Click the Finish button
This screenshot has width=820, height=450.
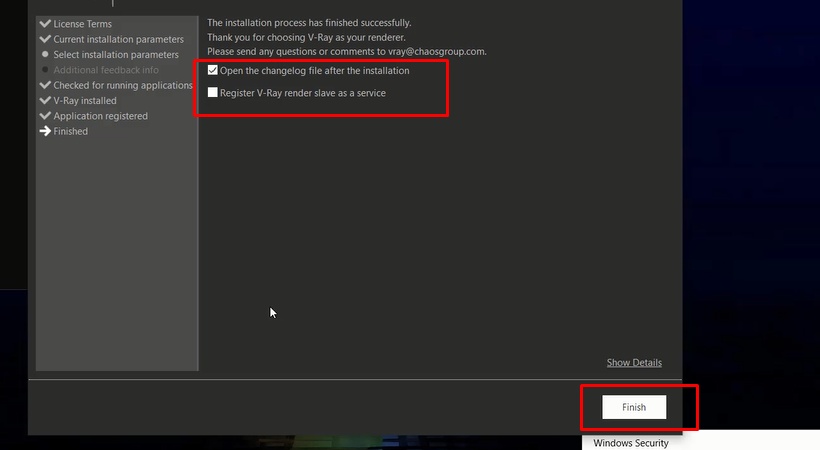pyautogui.click(x=634, y=407)
